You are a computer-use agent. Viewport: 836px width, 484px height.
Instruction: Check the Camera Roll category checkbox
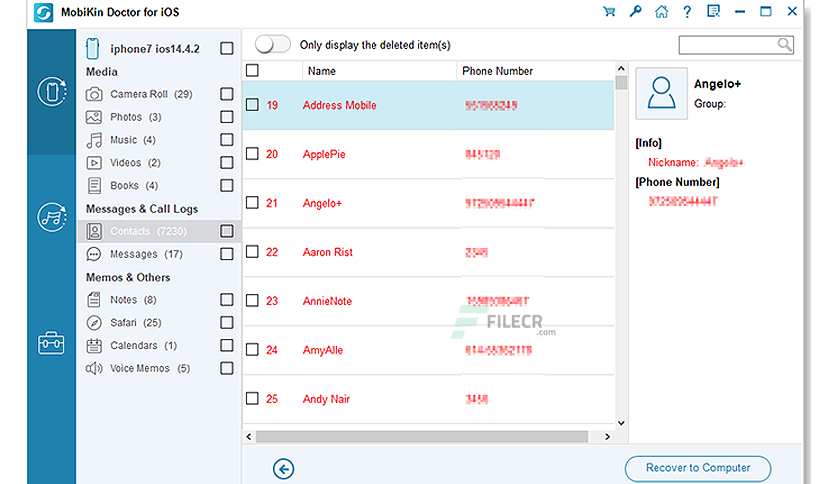click(x=227, y=94)
